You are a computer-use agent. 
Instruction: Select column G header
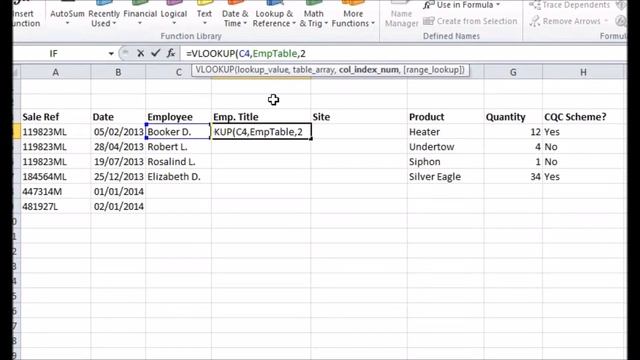pyautogui.click(x=513, y=72)
